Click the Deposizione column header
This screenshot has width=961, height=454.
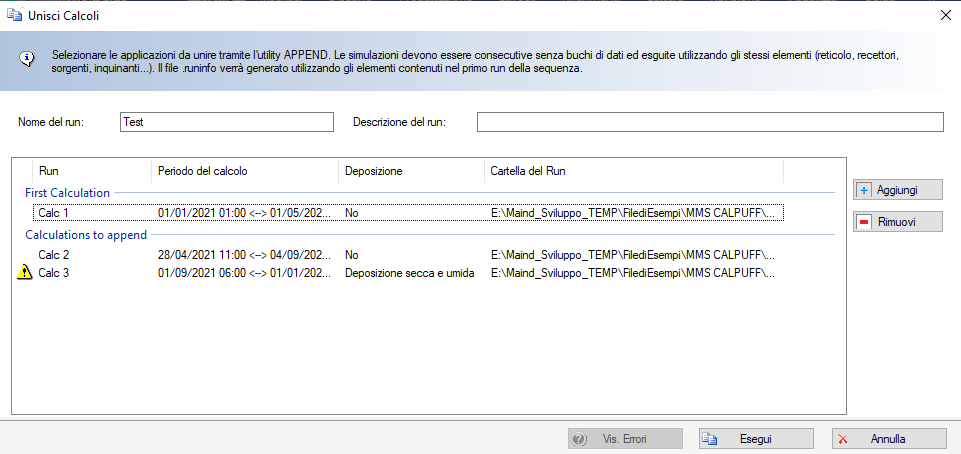(x=411, y=171)
